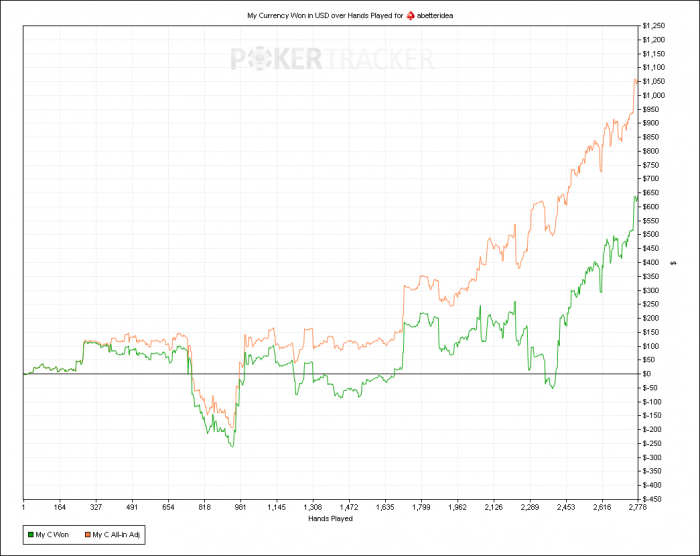Select the 'My C Won' legend label
The width and height of the screenshot is (700, 556).
tap(52, 535)
